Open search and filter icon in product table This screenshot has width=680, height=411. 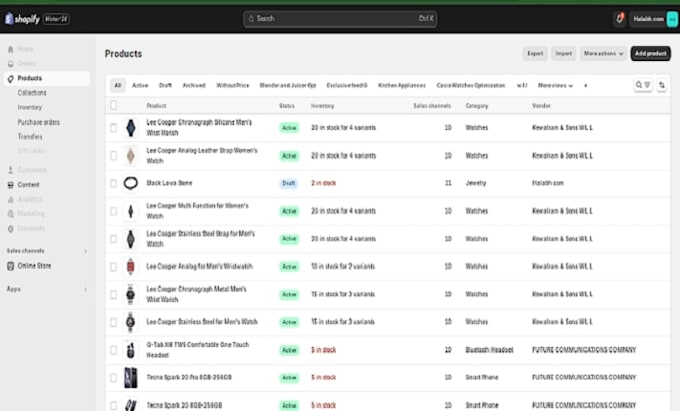643,85
